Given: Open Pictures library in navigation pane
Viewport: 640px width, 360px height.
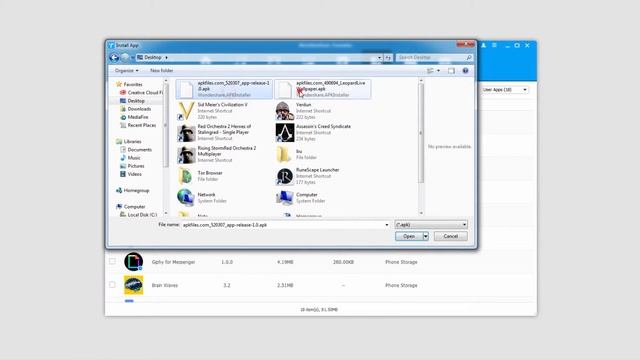Looking at the screenshot, I should (x=132, y=166).
